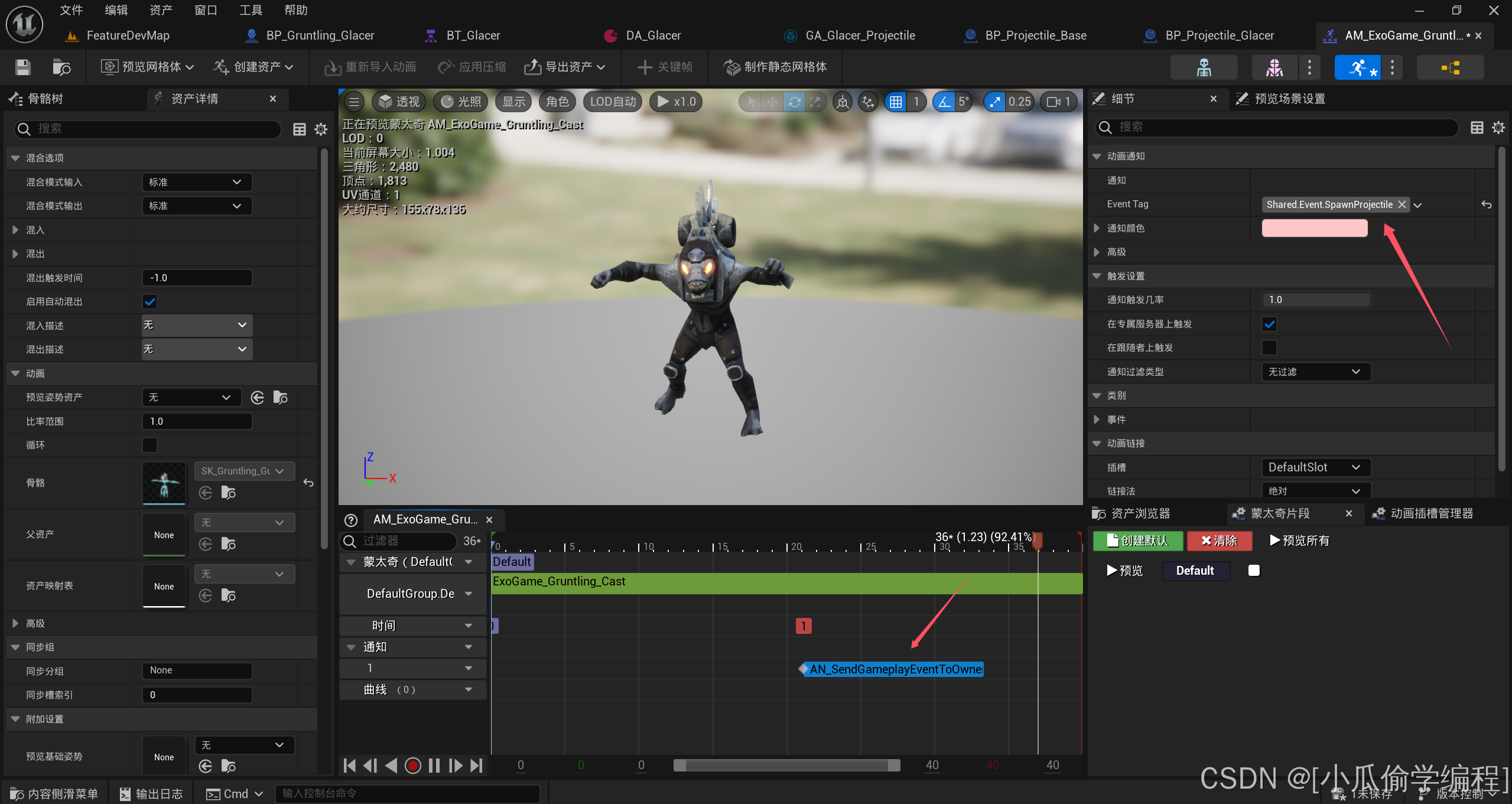Viewport: 1512px width, 804px height.
Task: Click the 创建默认 button
Action: [1137, 541]
